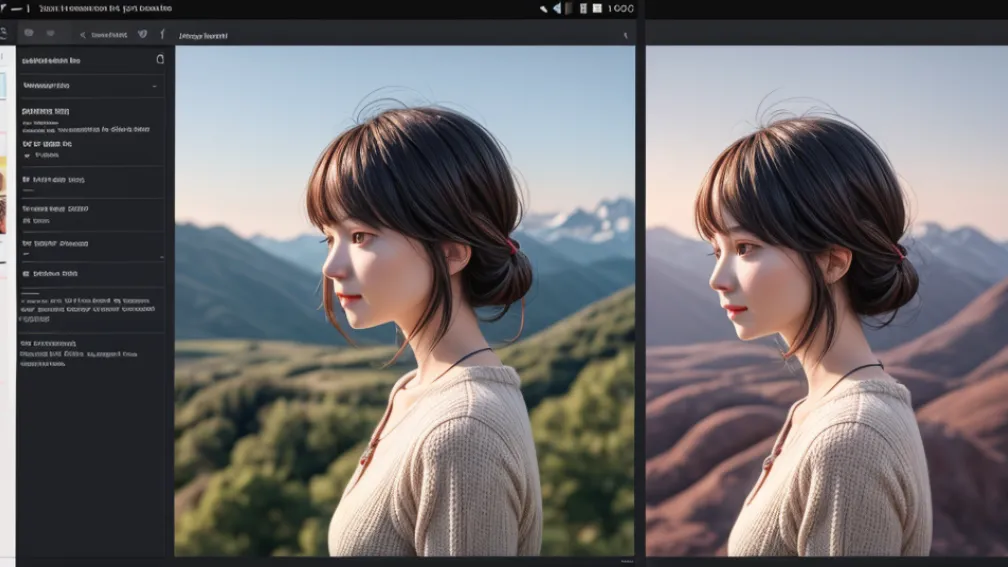The height and width of the screenshot is (567, 1008).
Task: Click the label next to the back chevron
Action: pos(109,35)
